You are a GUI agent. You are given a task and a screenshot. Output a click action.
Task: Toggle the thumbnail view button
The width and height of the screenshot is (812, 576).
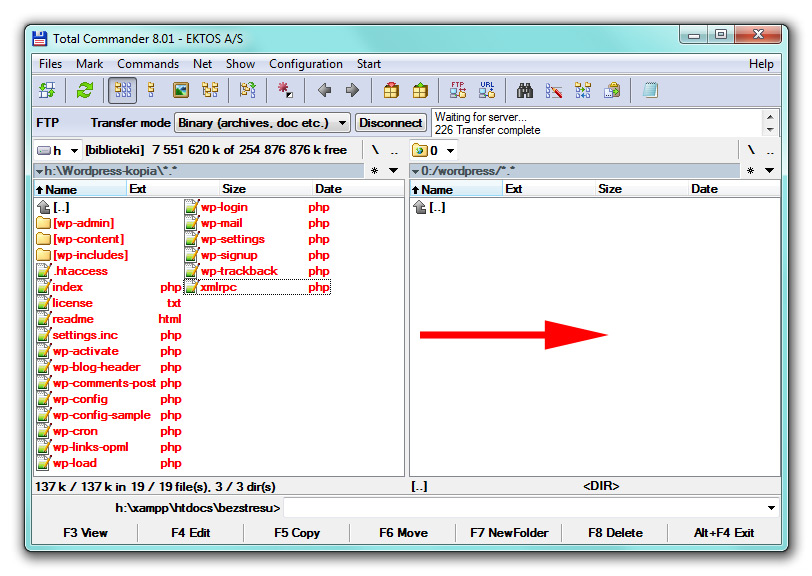pos(180,91)
